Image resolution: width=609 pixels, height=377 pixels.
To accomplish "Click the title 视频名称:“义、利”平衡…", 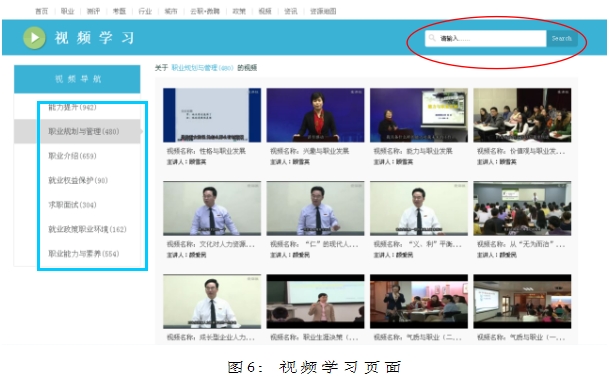I will click(x=418, y=244).
